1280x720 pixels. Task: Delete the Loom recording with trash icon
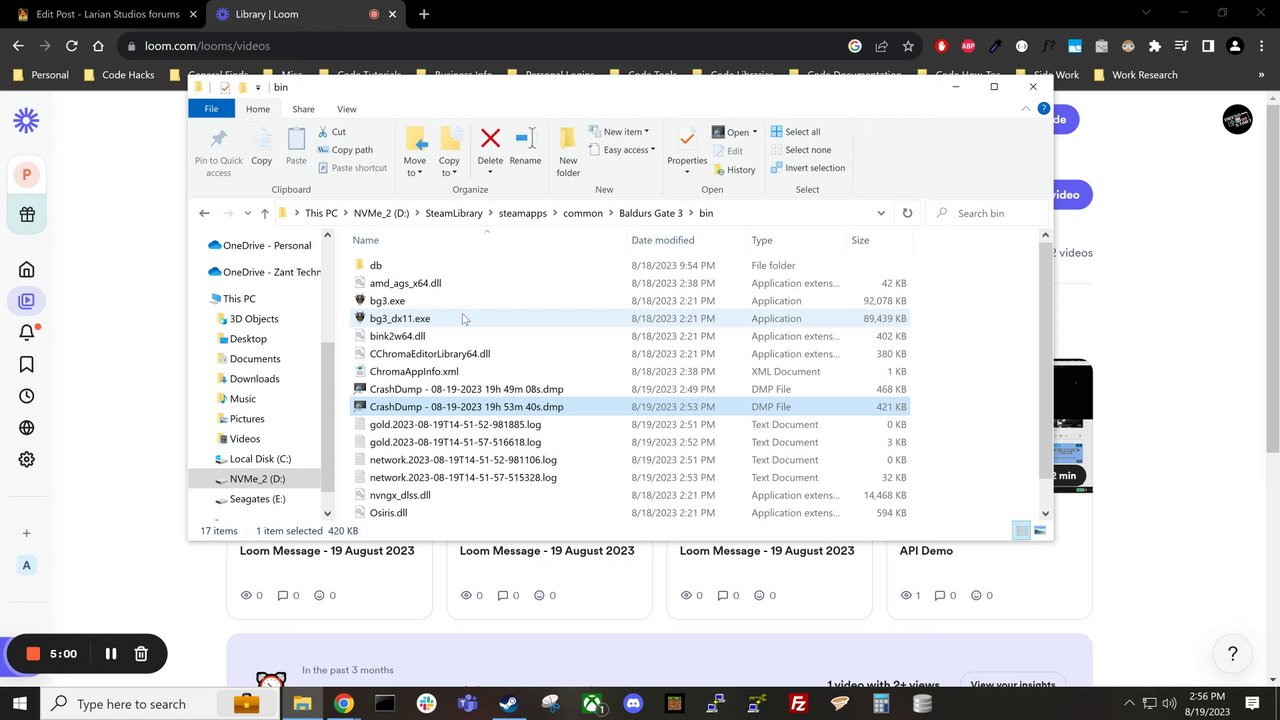tap(141, 654)
